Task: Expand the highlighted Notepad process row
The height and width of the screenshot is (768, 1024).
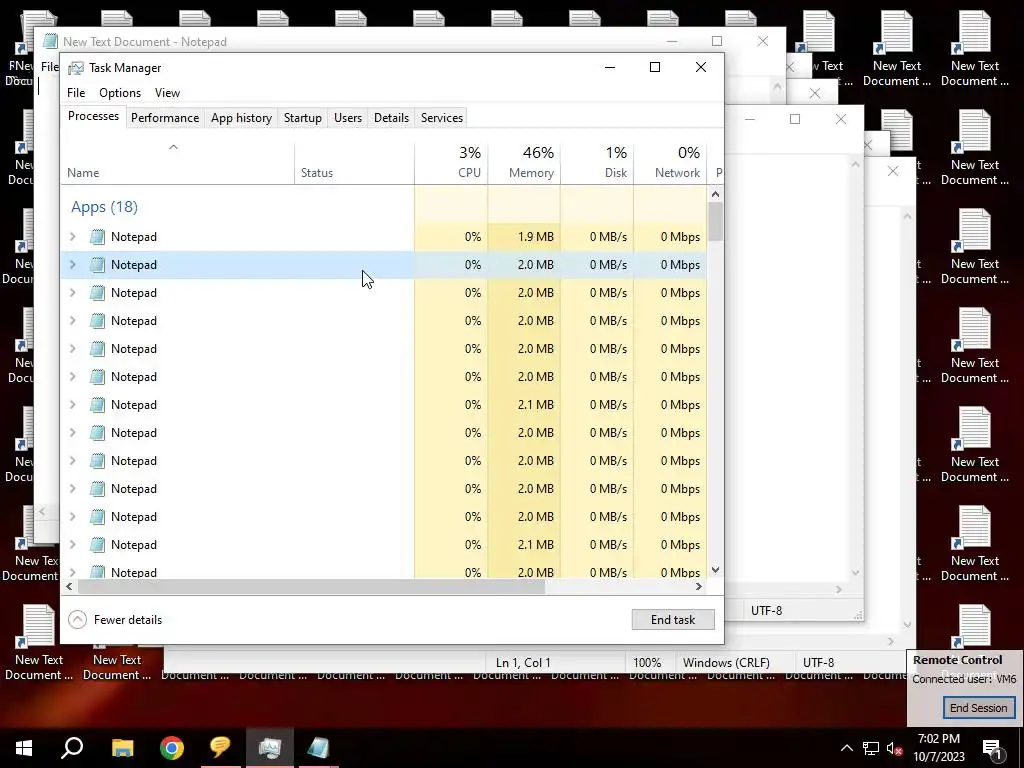Action: (72, 264)
